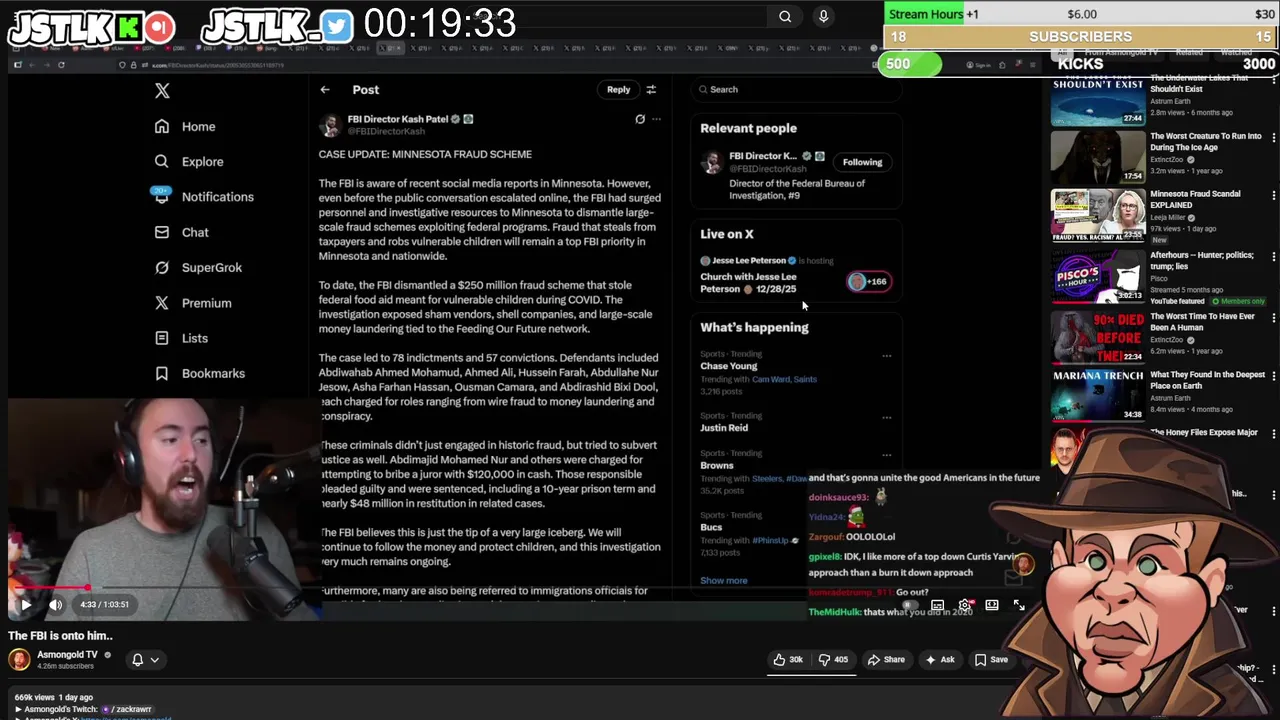
Task: Click the X Search field
Action: coord(796,90)
